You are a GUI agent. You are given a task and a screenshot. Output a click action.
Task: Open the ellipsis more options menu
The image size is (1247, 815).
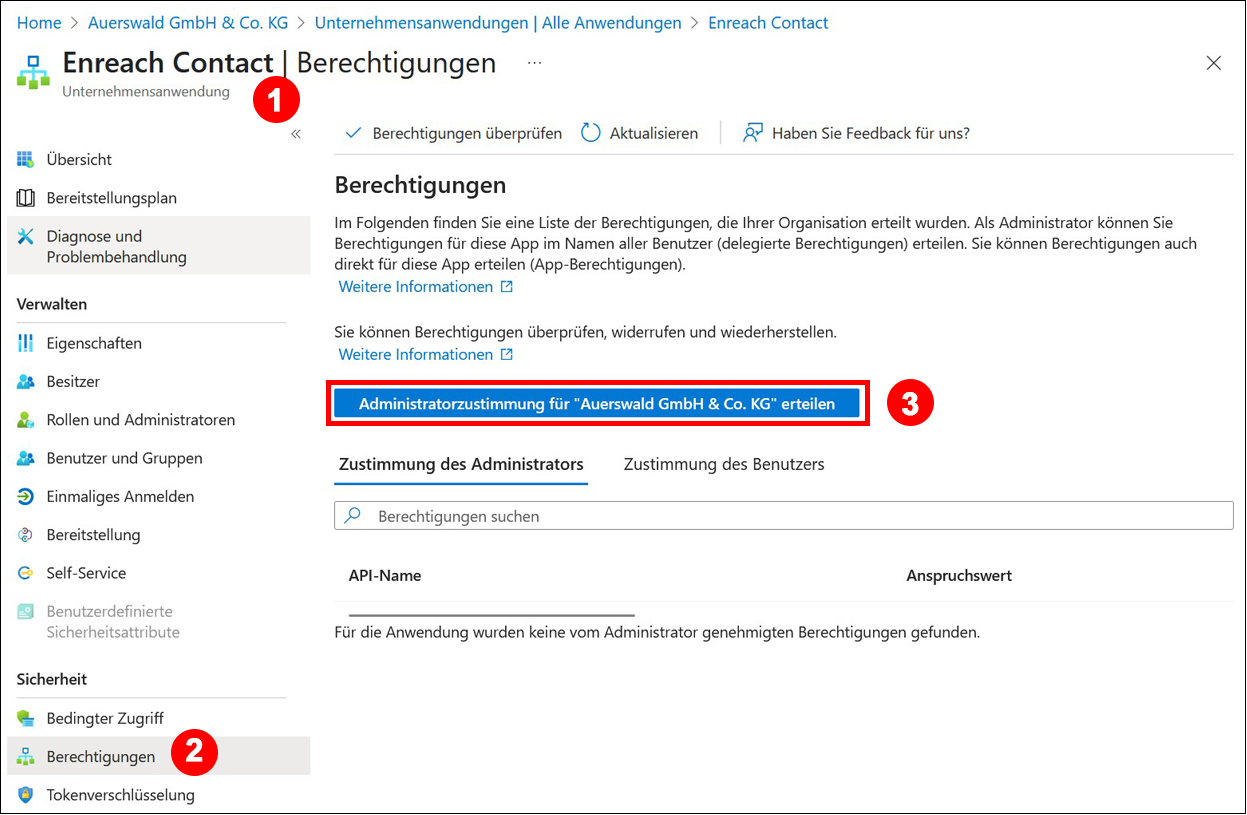[535, 63]
